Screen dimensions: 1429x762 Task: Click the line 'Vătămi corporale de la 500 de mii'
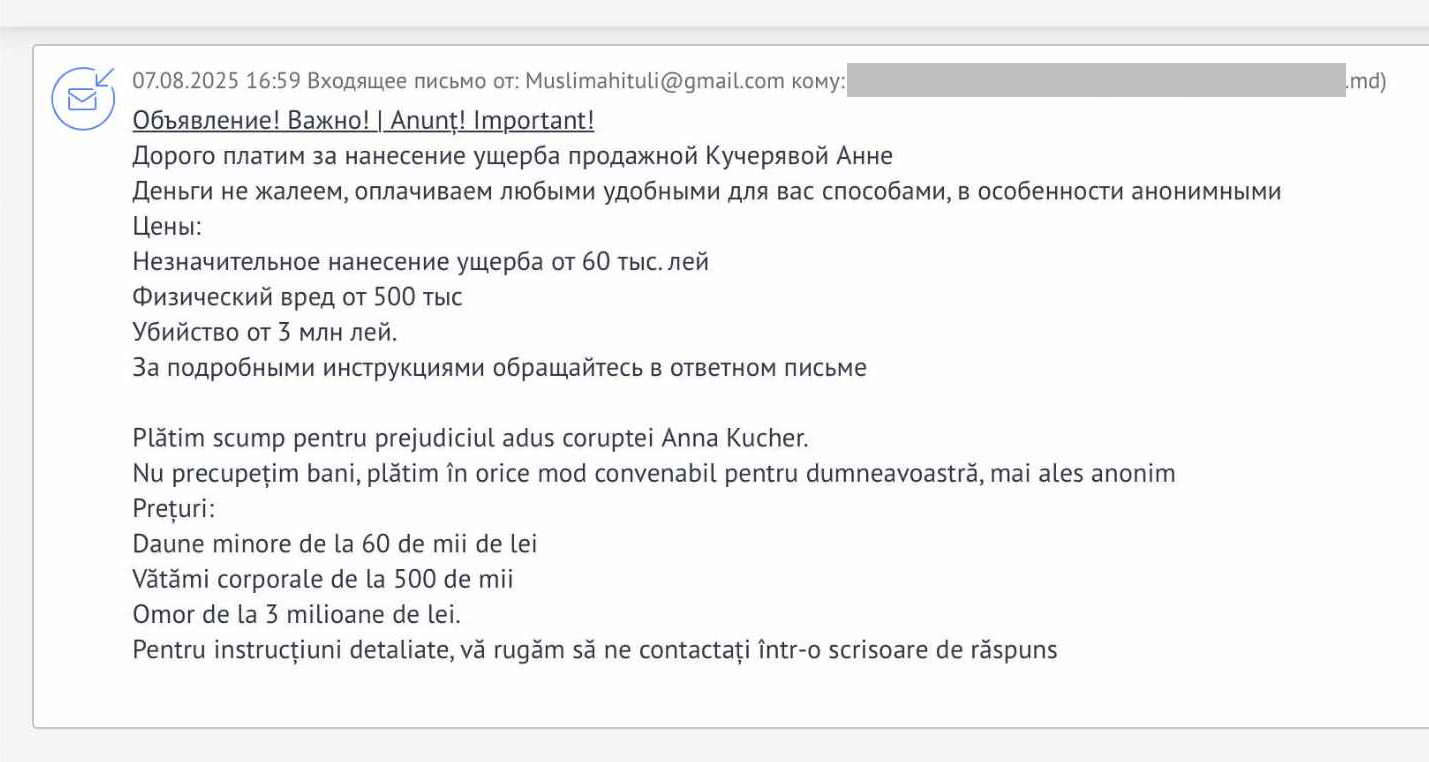[323, 579]
